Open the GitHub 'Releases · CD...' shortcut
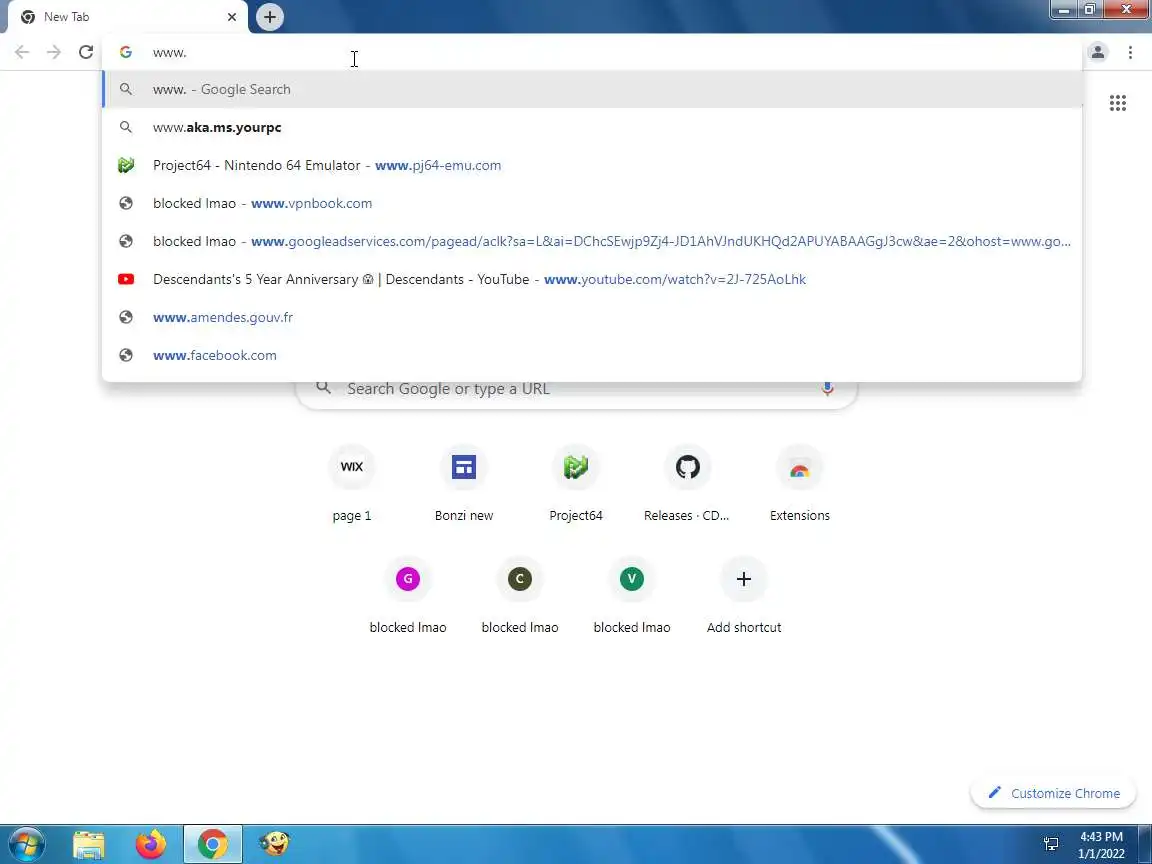Image resolution: width=1152 pixels, height=864 pixels. tap(688, 483)
